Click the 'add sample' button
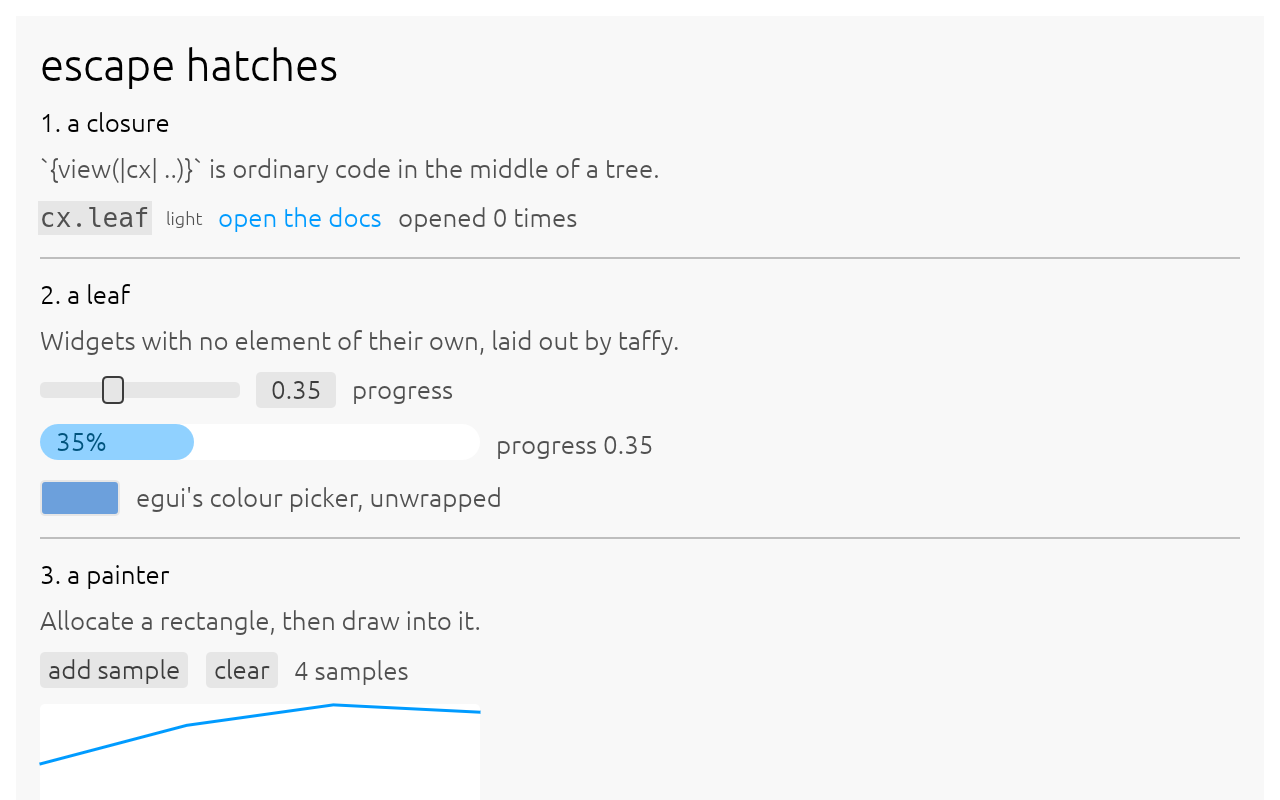This screenshot has height=800, width=1280. point(114,670)
